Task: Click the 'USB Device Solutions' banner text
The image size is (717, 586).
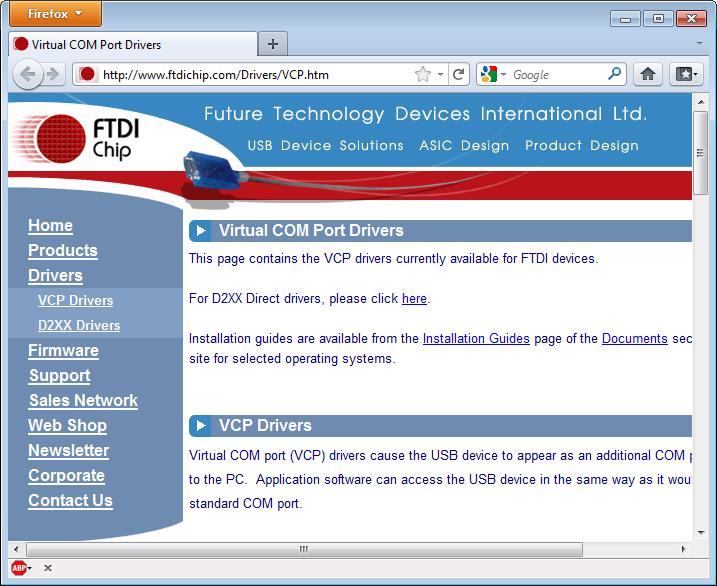Action: 325,146
